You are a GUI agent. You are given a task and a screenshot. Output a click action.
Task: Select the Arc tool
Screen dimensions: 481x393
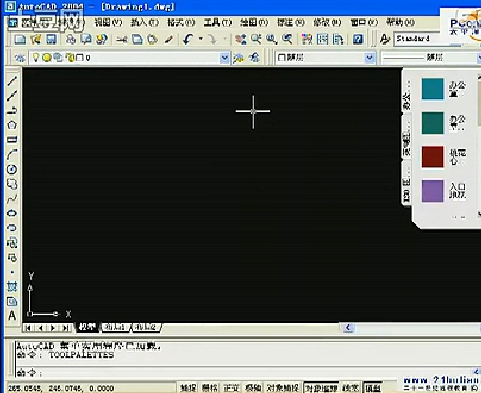click(x=12, y=154)
